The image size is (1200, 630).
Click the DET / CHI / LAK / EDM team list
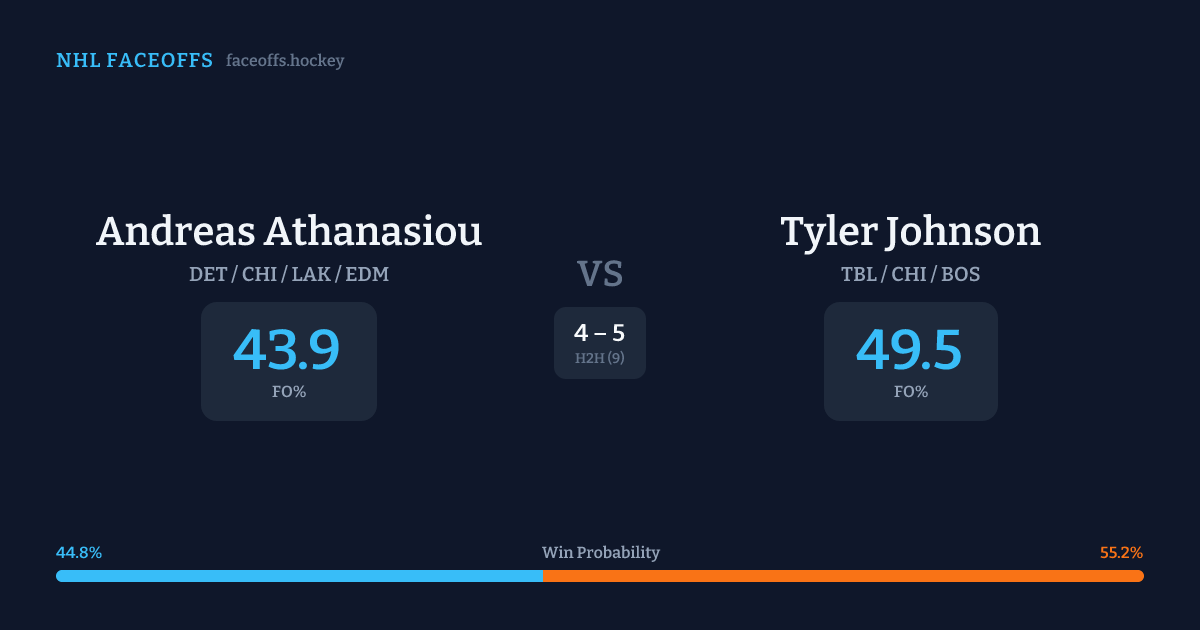point(289,274)
